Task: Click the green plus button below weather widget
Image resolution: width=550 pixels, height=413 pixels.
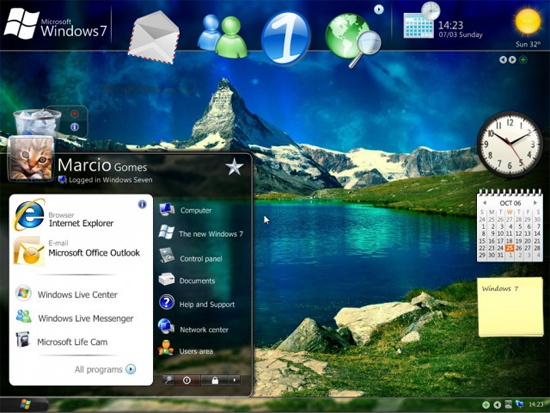Action: coord(523,60)
